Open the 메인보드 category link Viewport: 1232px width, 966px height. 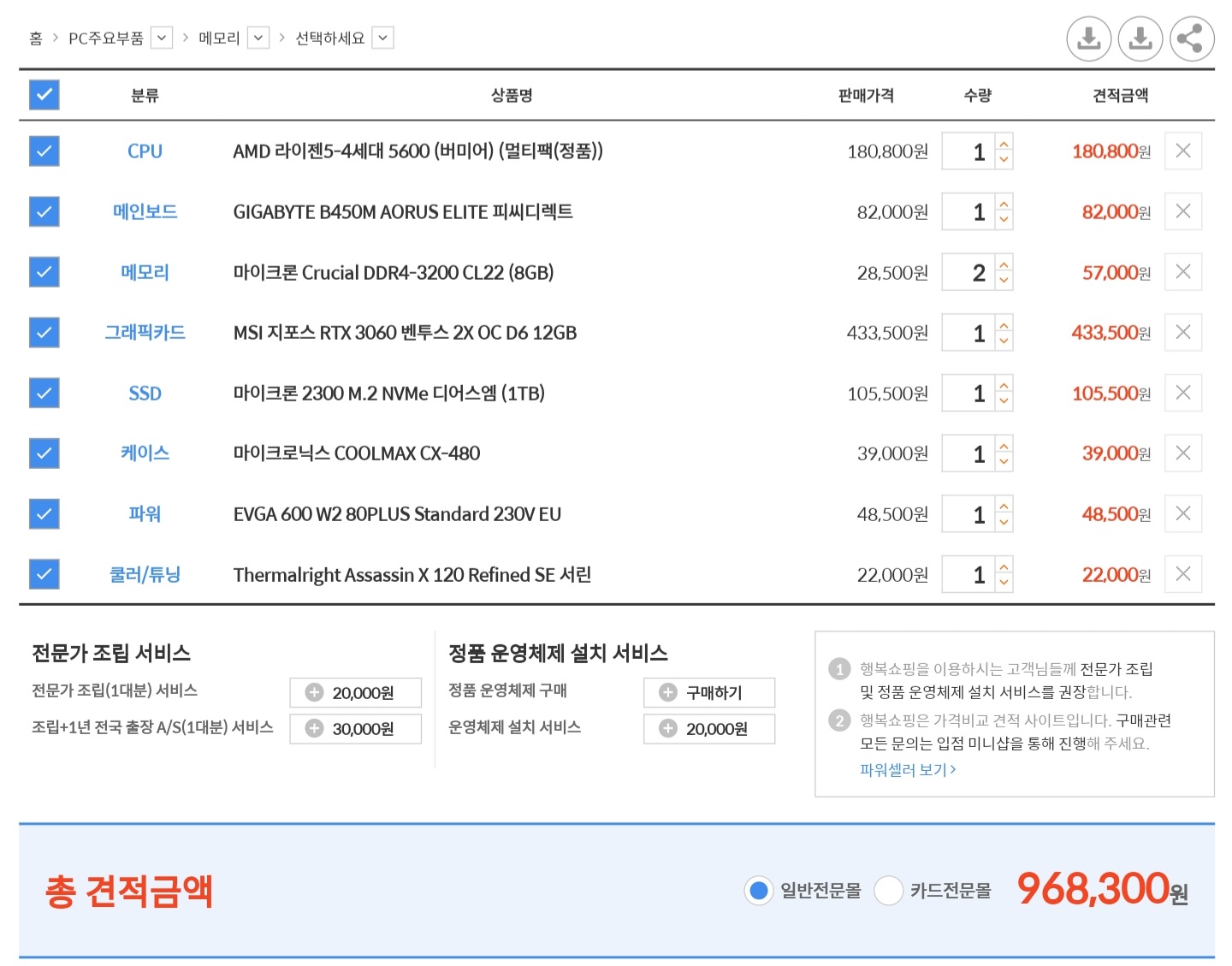[x=145, y=211]
